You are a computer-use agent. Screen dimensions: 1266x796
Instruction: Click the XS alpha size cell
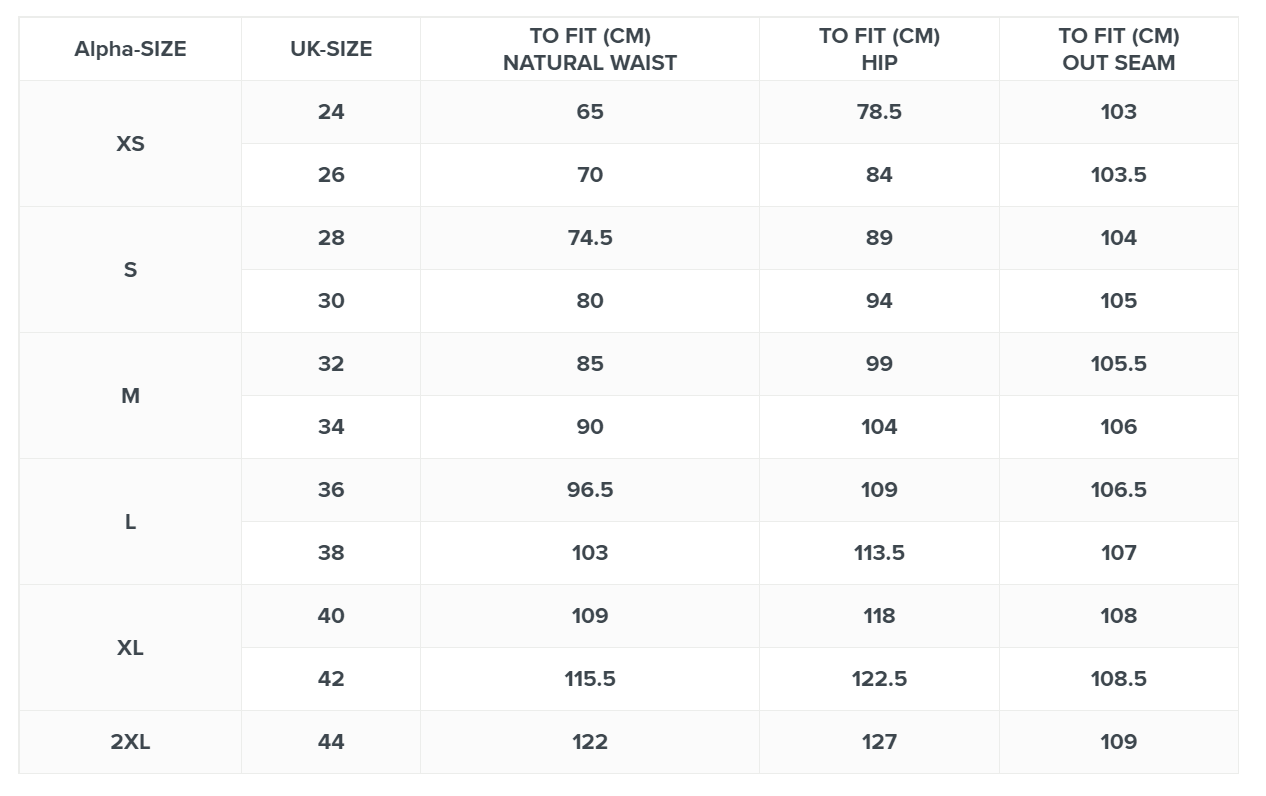tap(130, 143)
